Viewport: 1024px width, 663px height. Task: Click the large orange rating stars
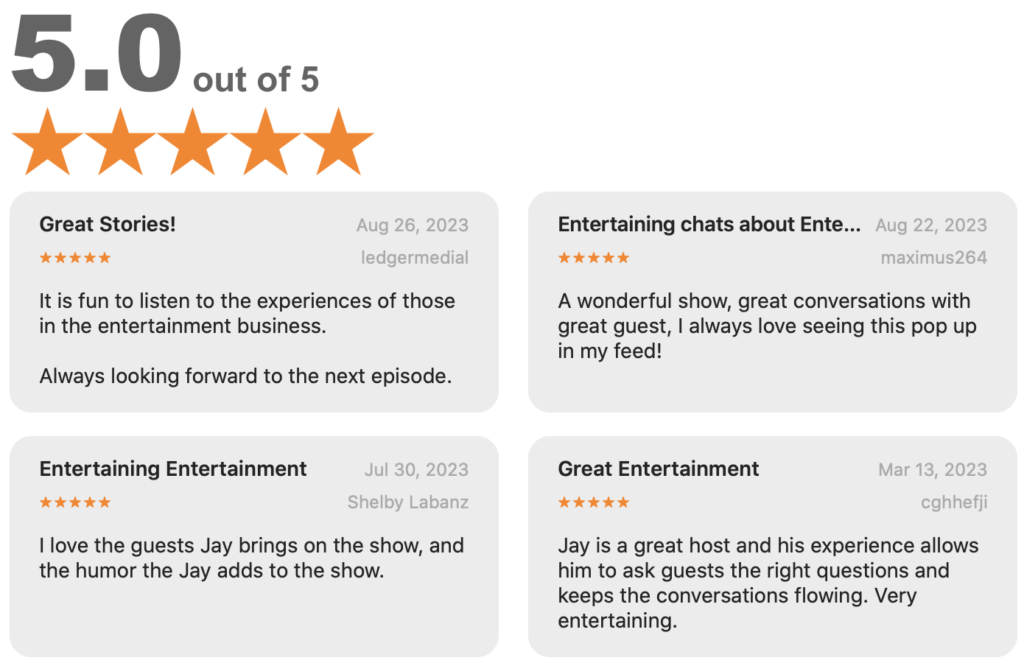coord(192,142)
